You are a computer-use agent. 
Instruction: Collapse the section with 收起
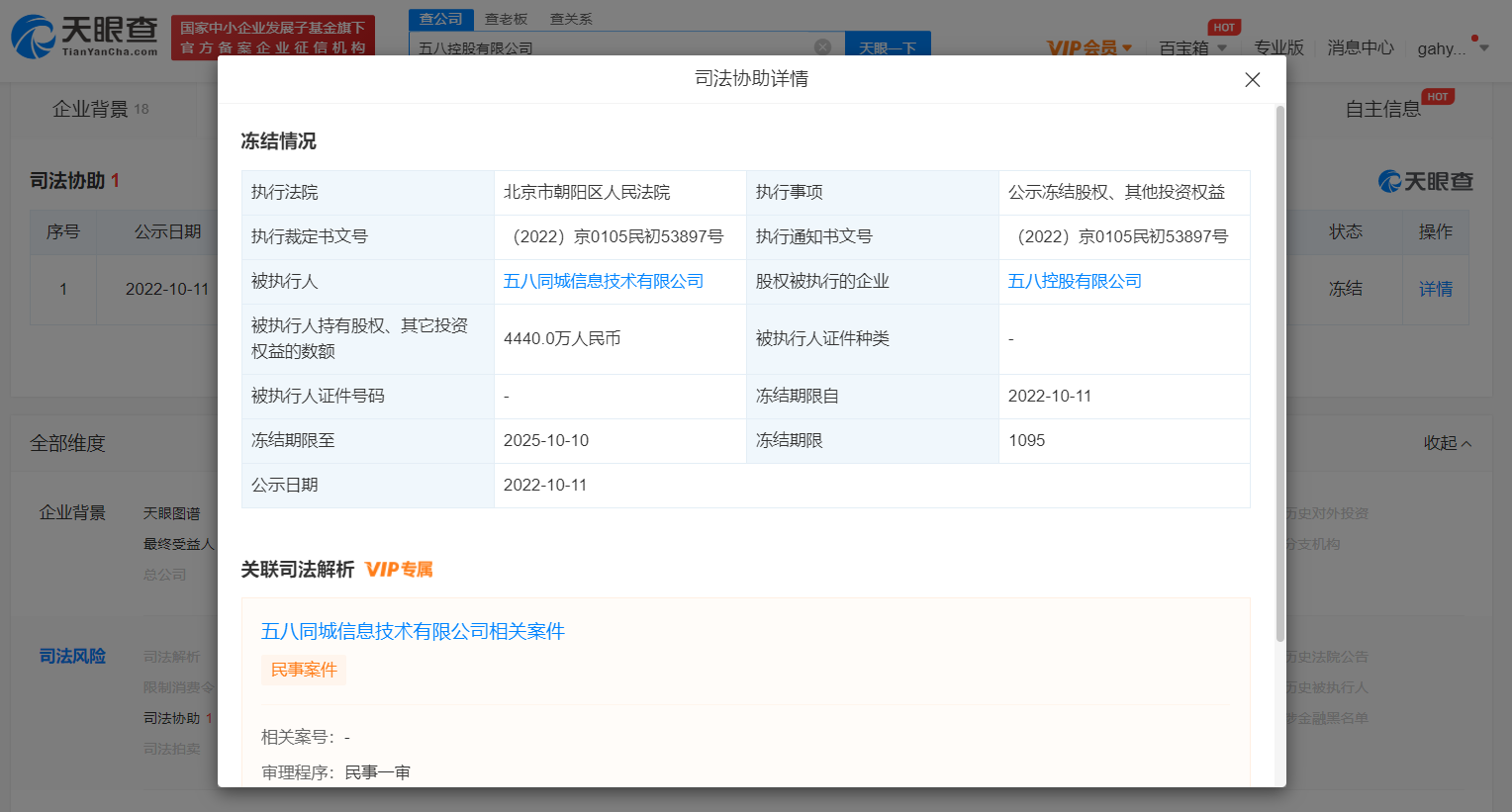(x=1448, y=443)
